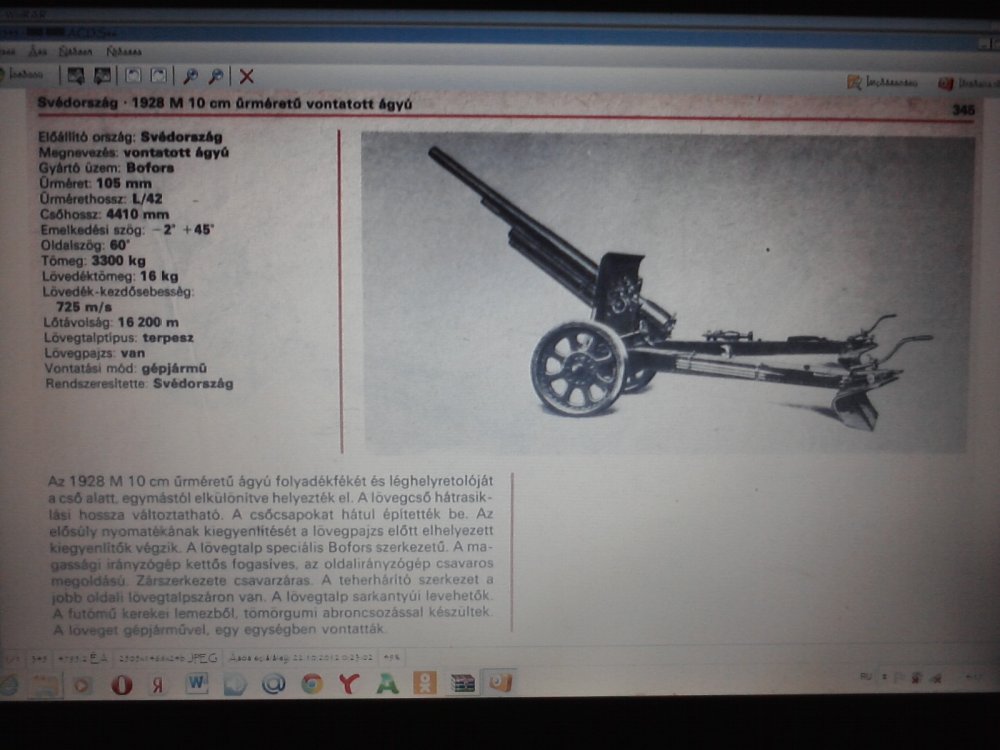1000x750 pixels.
Task: Open the Yandex 'Я' taskbar icon
Action: (x=158, y=685)
